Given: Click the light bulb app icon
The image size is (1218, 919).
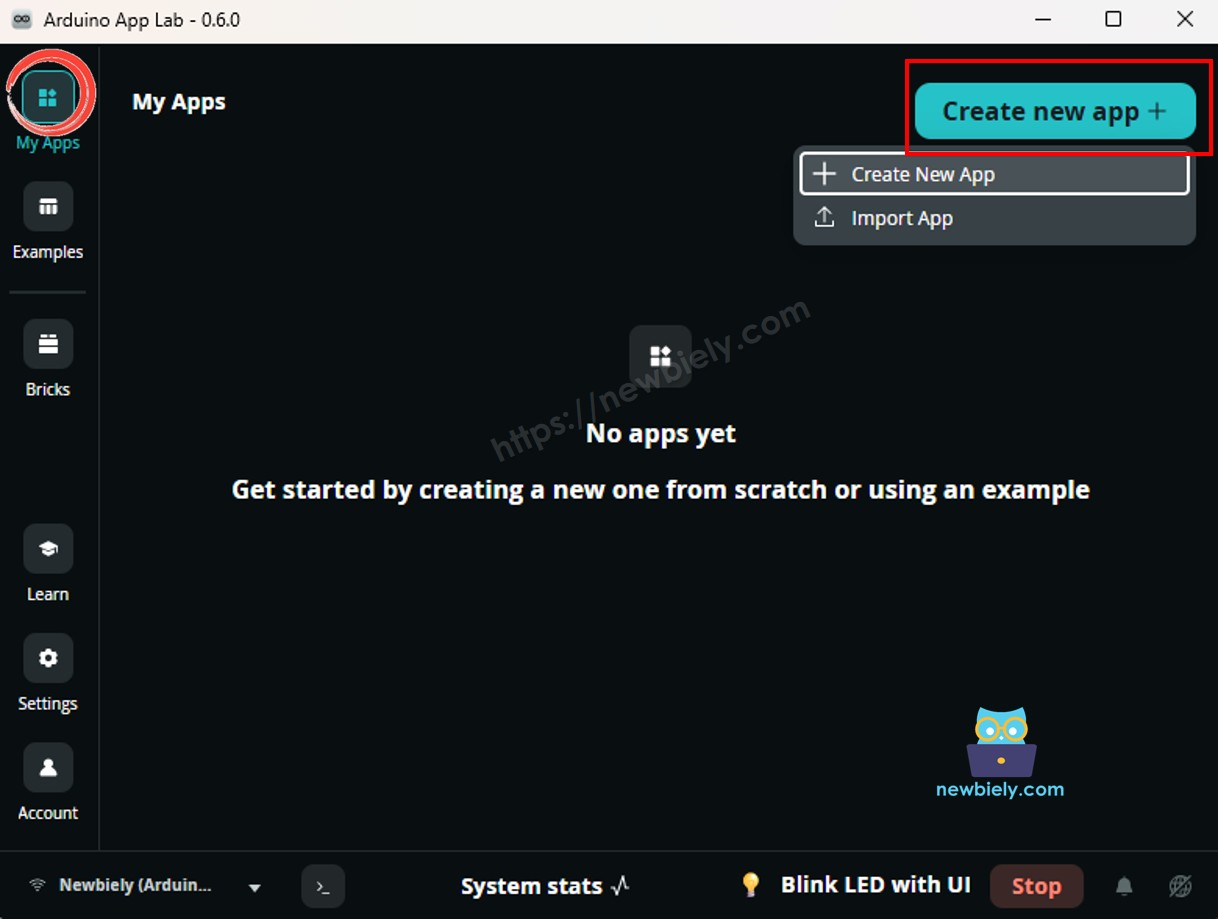Looking at the screenshot, I should [750, 885].
